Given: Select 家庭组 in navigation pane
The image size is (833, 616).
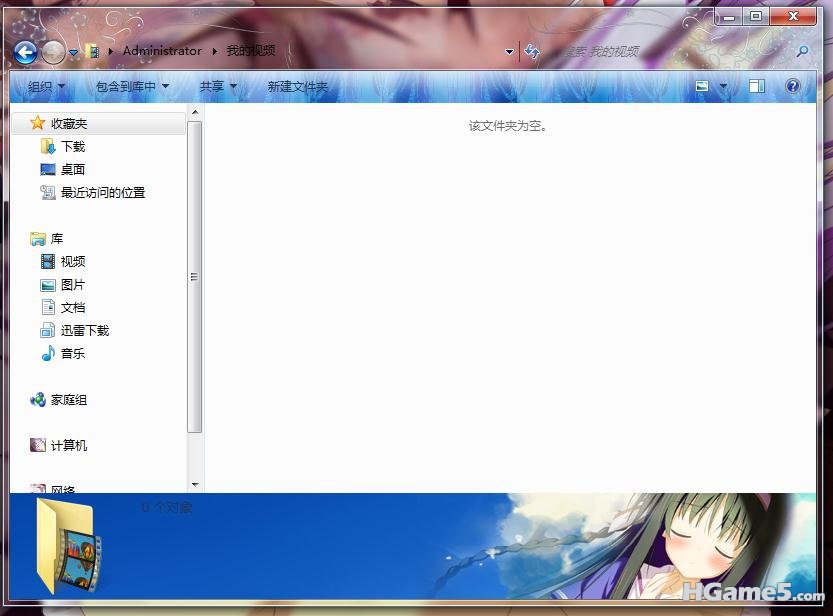Looking at the screenshot, I should (x=69, y=399).
